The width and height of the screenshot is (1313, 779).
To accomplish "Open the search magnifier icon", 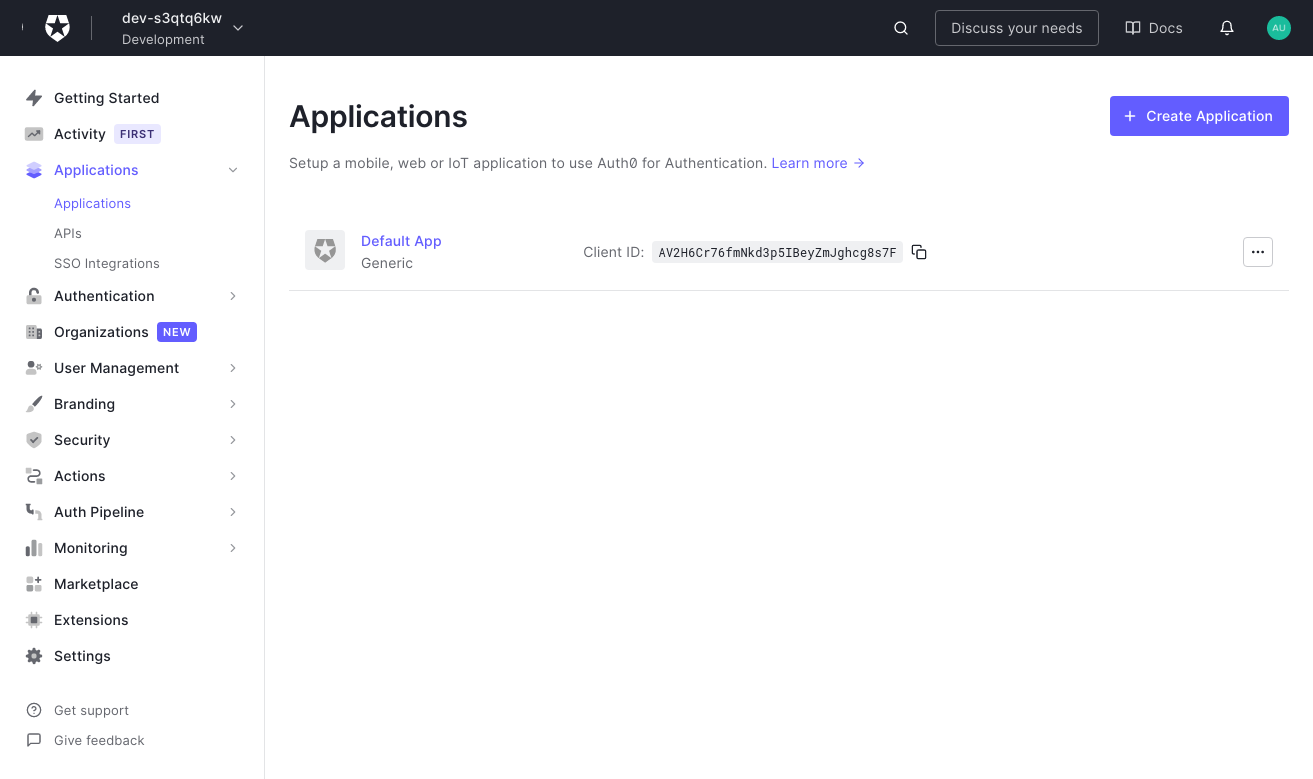I will tap(901, 28).
